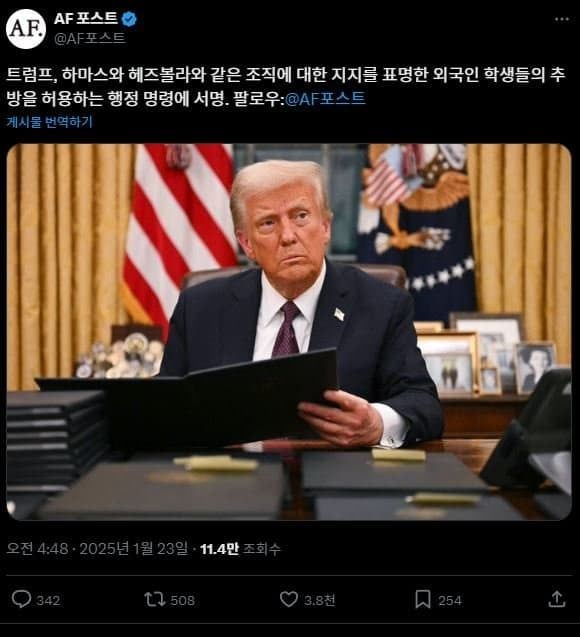Click the like count 3.8천
580x637 pixels.
click(x=320, y=600)
